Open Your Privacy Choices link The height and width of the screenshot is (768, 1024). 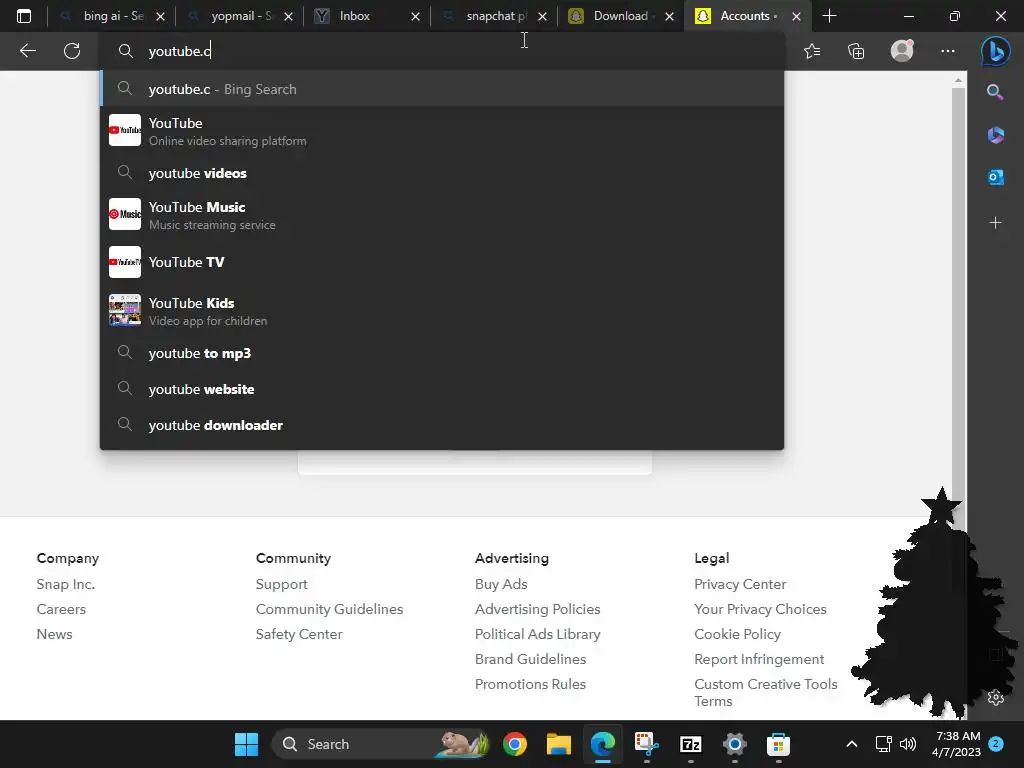(760, 609)
